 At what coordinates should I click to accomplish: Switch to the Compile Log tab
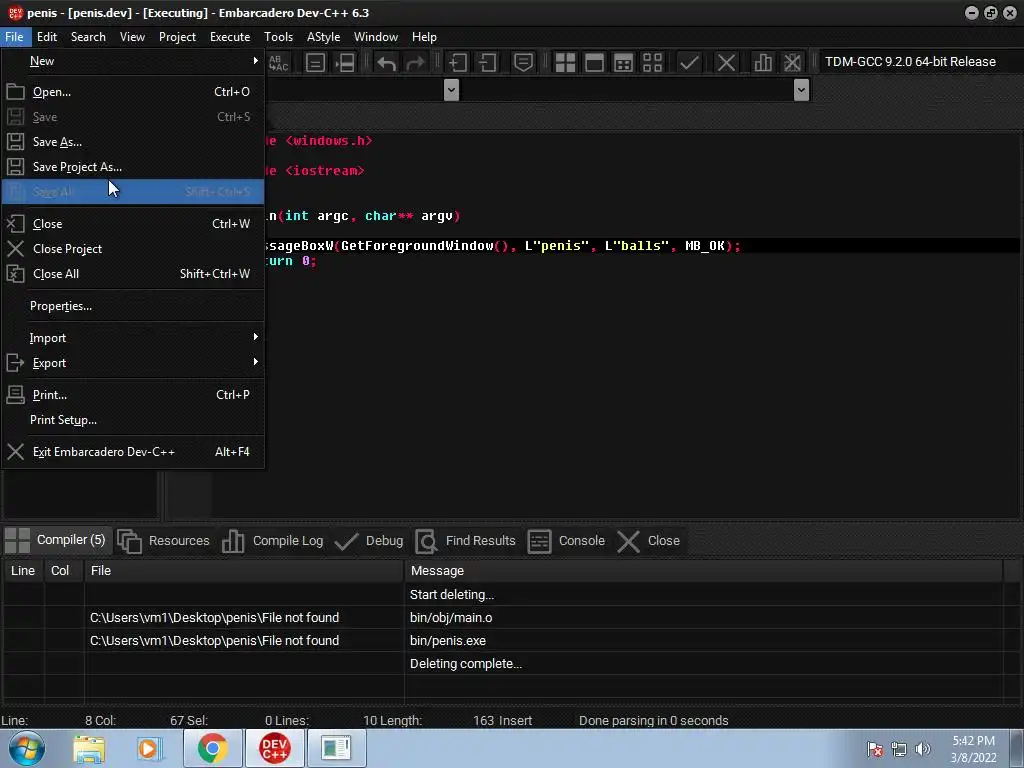tap(273, 541)
